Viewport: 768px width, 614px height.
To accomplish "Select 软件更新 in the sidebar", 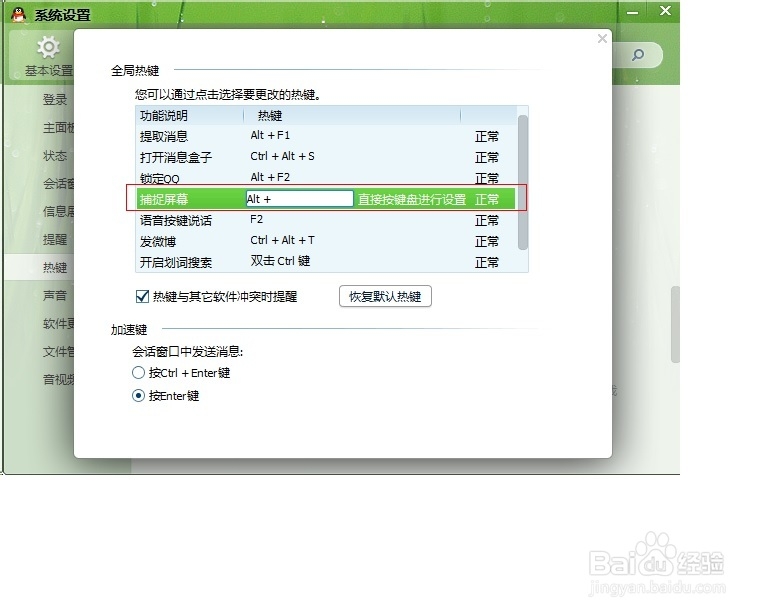I will click(x=58, y=324).
